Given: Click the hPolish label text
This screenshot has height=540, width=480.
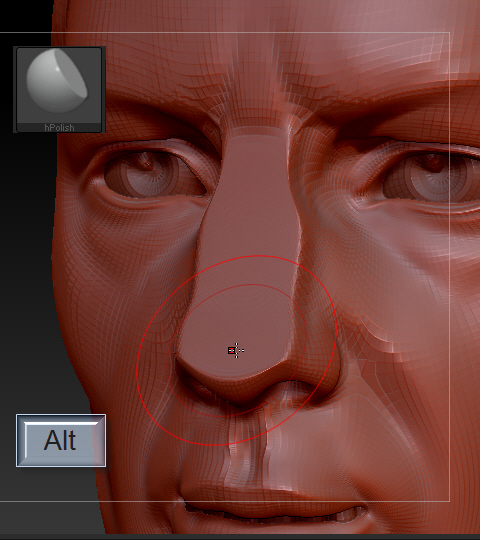Looking at the screenshot, I should 59,128.
